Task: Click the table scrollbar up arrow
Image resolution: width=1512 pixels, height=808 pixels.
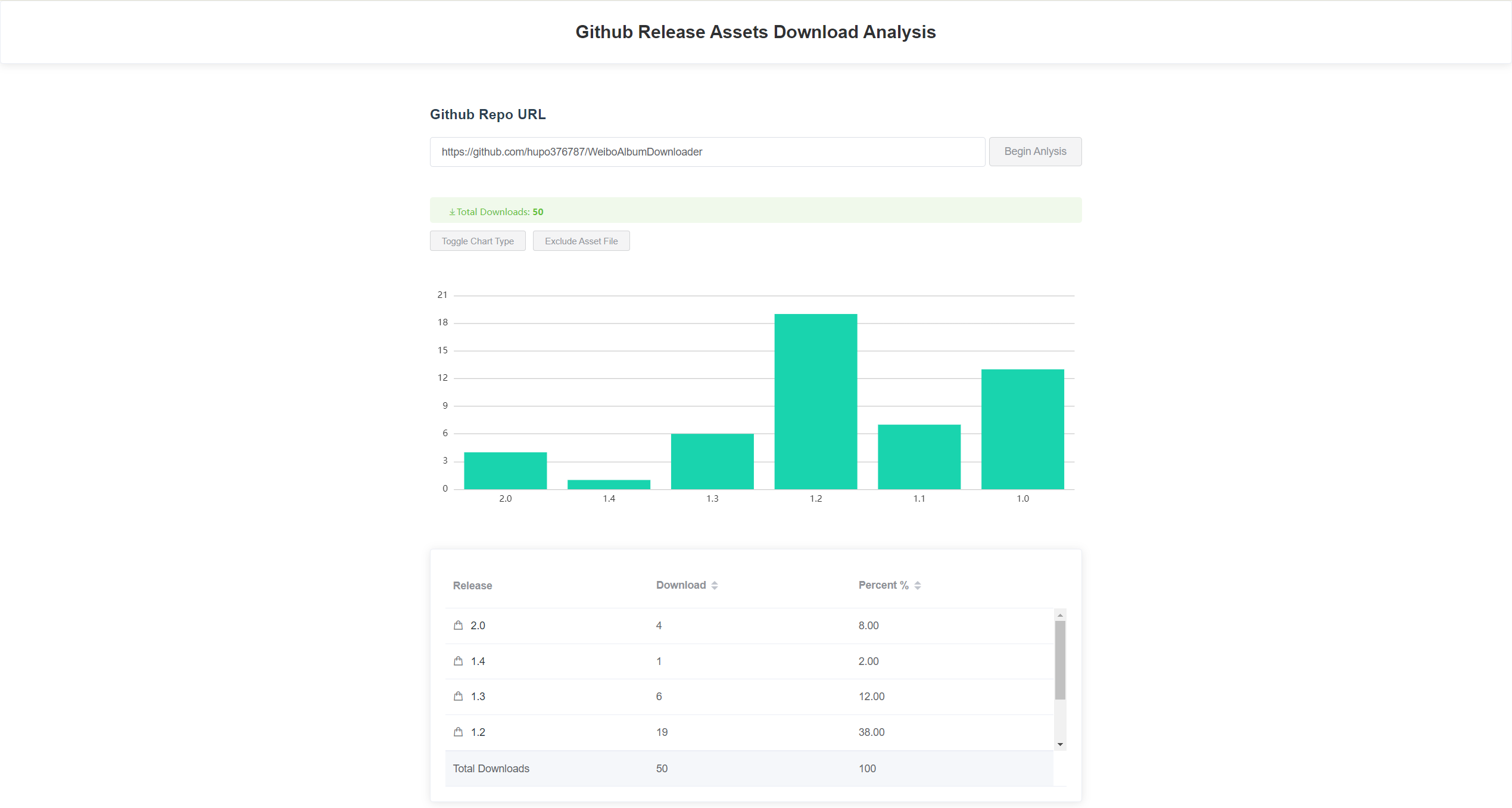Action: 1060,615
